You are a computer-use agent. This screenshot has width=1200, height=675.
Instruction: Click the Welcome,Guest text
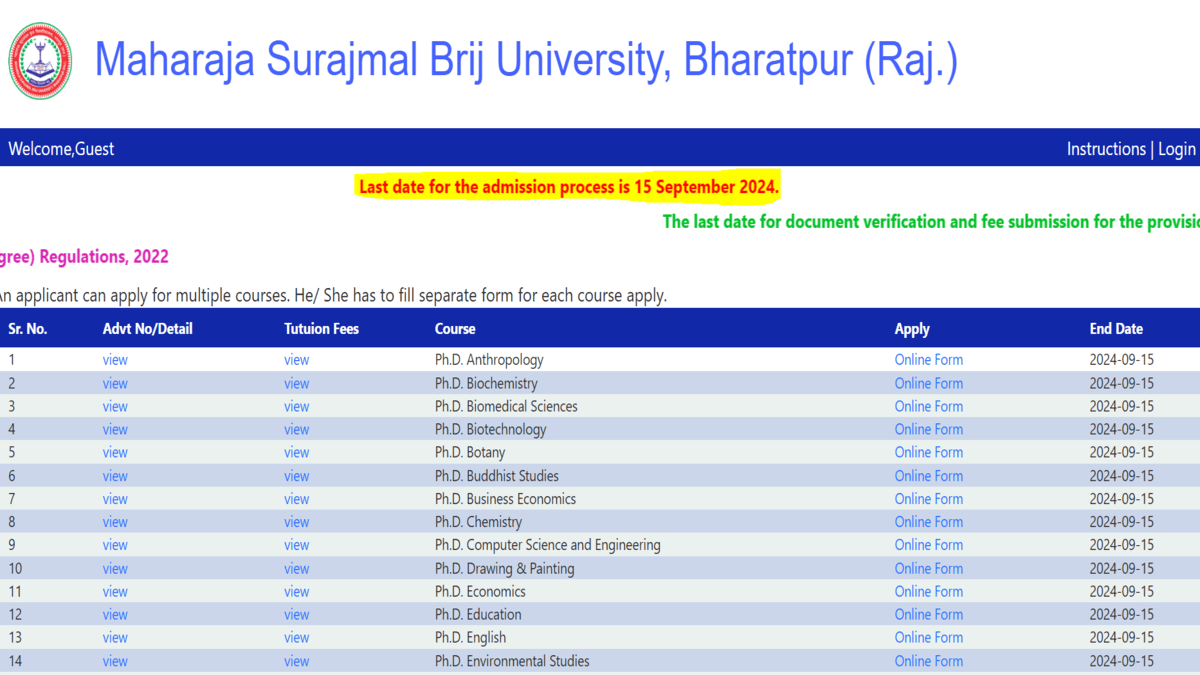tap(61, 149)
